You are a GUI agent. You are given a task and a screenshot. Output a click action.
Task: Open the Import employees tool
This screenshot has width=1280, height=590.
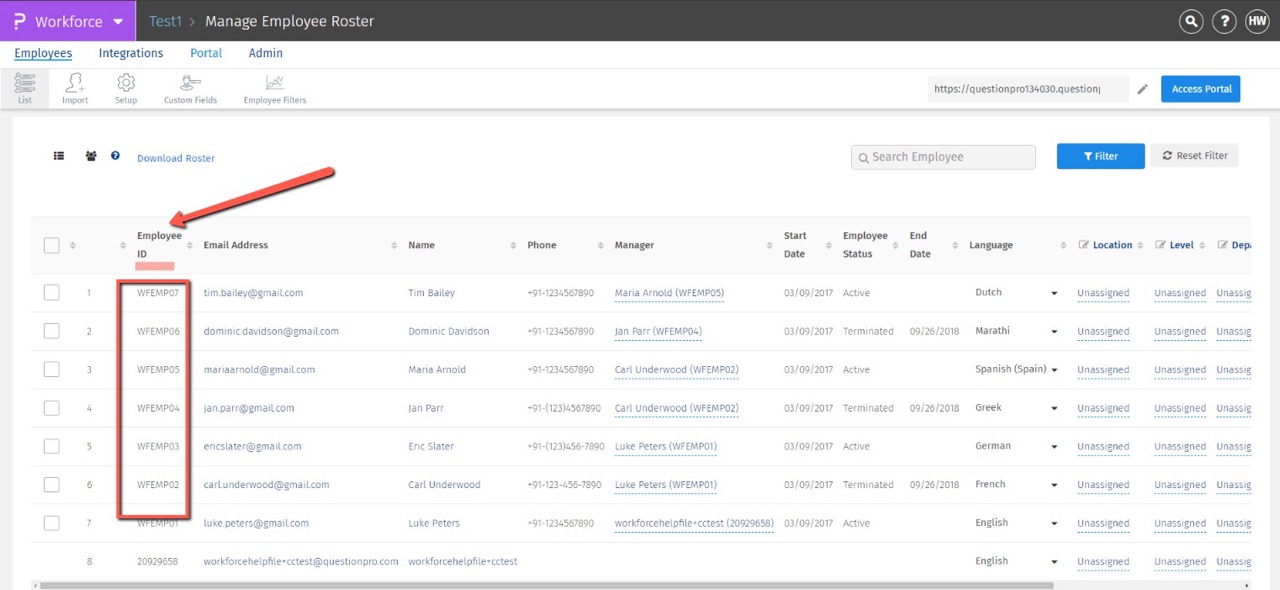click(x=75, y=88)
